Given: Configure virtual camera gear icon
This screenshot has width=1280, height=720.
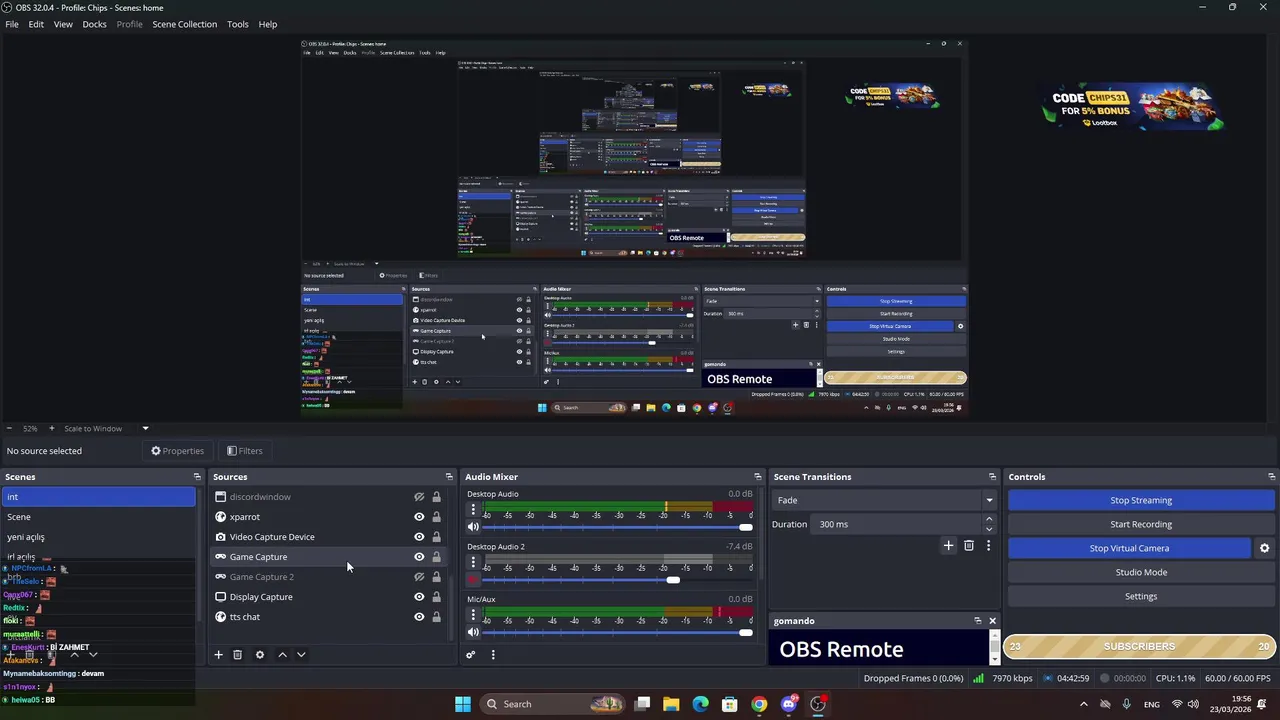Looking at the screenshot, I should (1264, 548).
